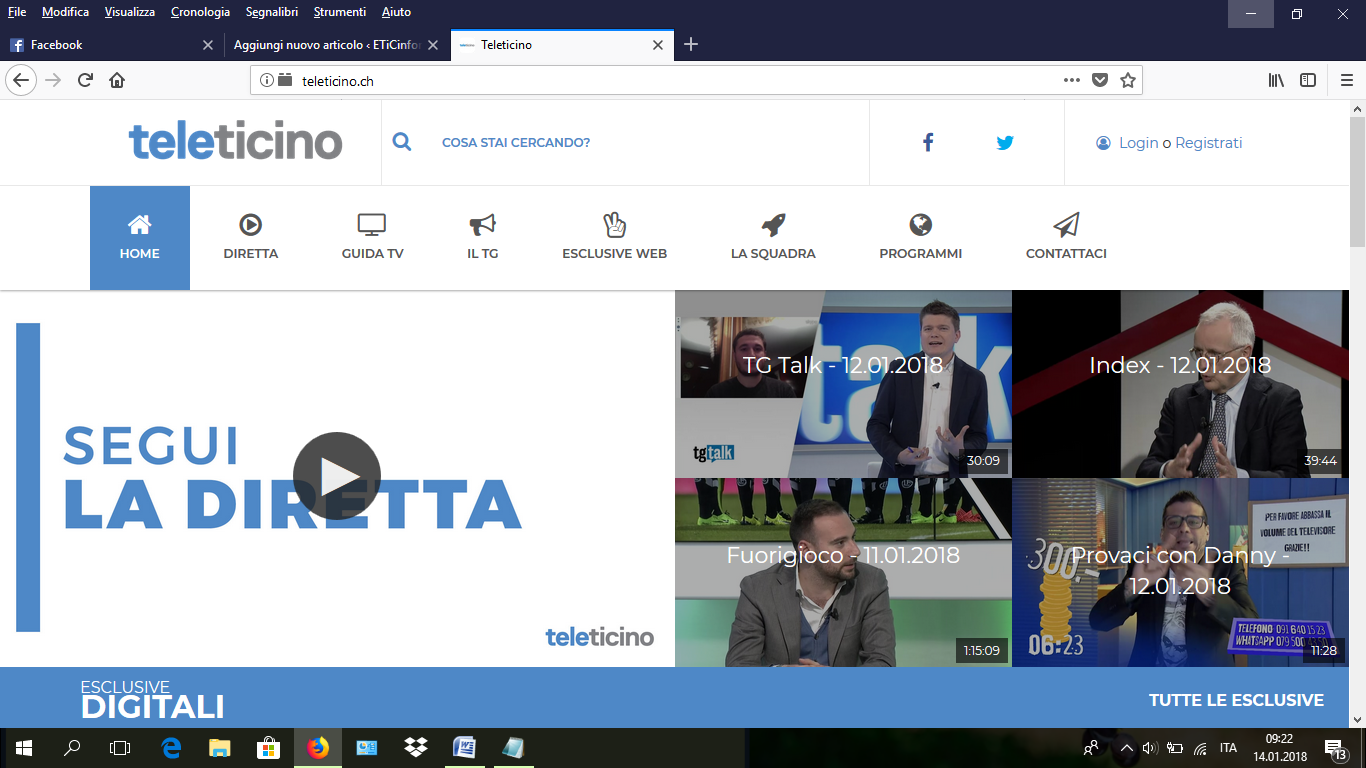Screen dimensions: 1366x768
Task: Open the Aiuto menu
Action: [396, 12]
